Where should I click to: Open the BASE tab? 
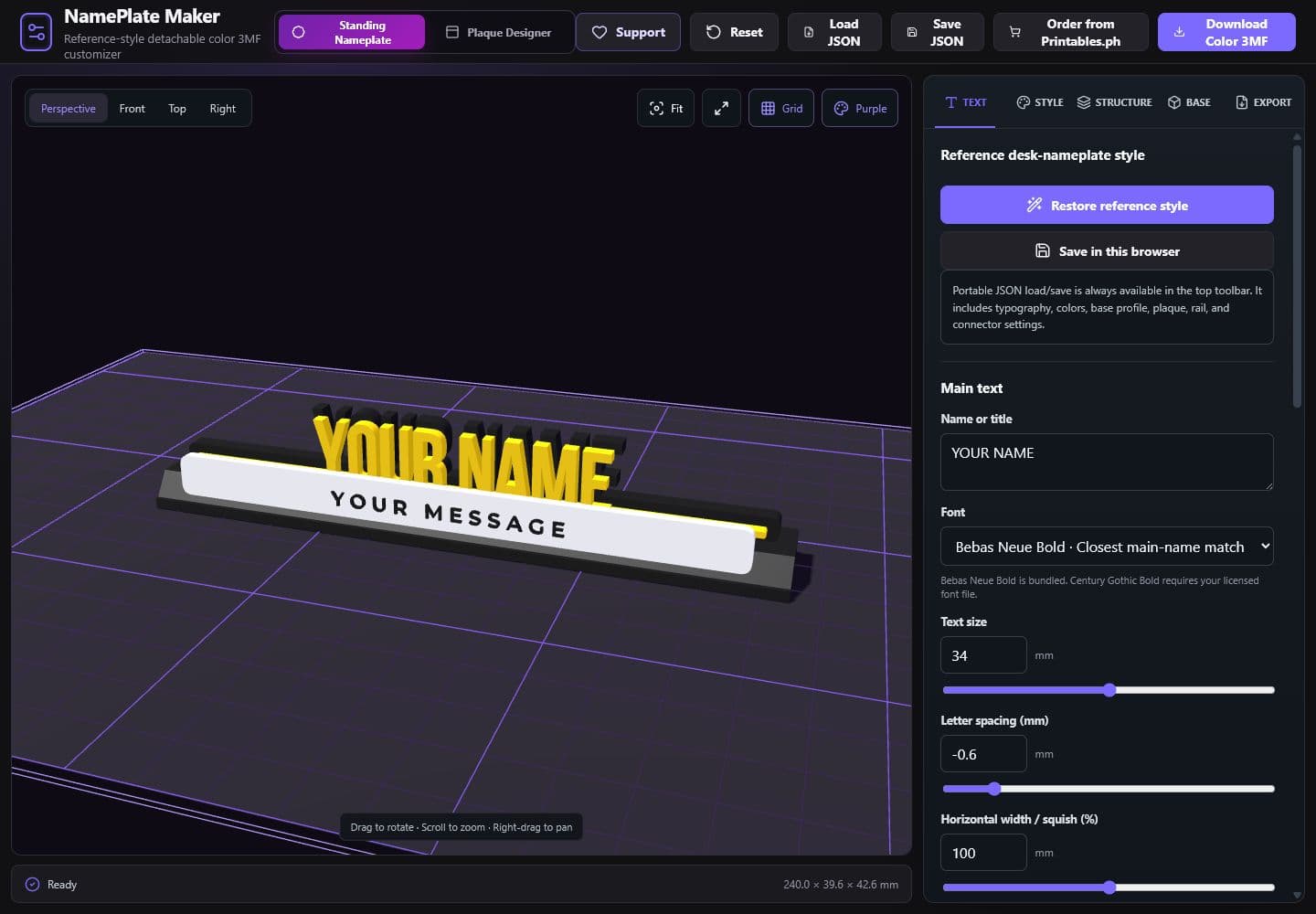coord(1189,102)
